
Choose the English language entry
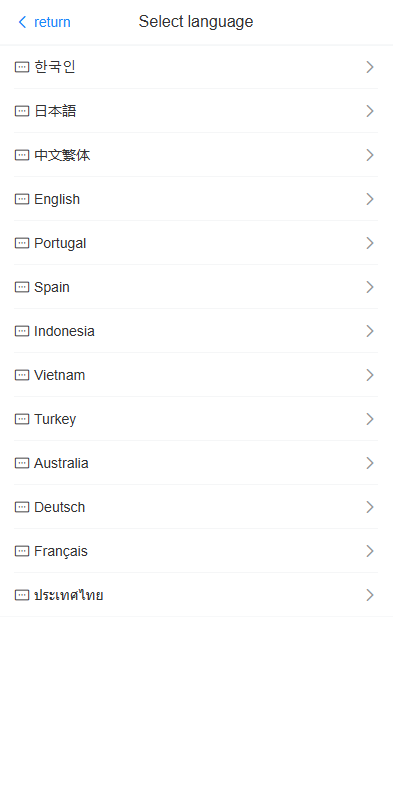196,199
